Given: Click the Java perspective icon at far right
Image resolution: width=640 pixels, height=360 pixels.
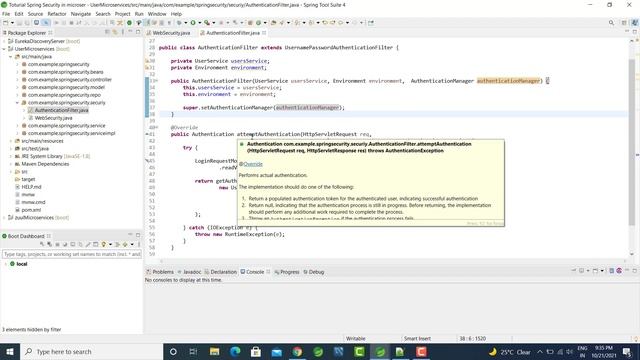Looking at the screenshot, I should click(635, 23).
